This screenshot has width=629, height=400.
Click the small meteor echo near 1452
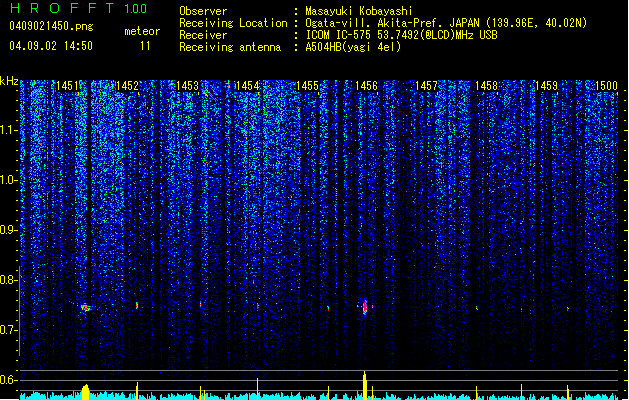(x=137, y=306)
